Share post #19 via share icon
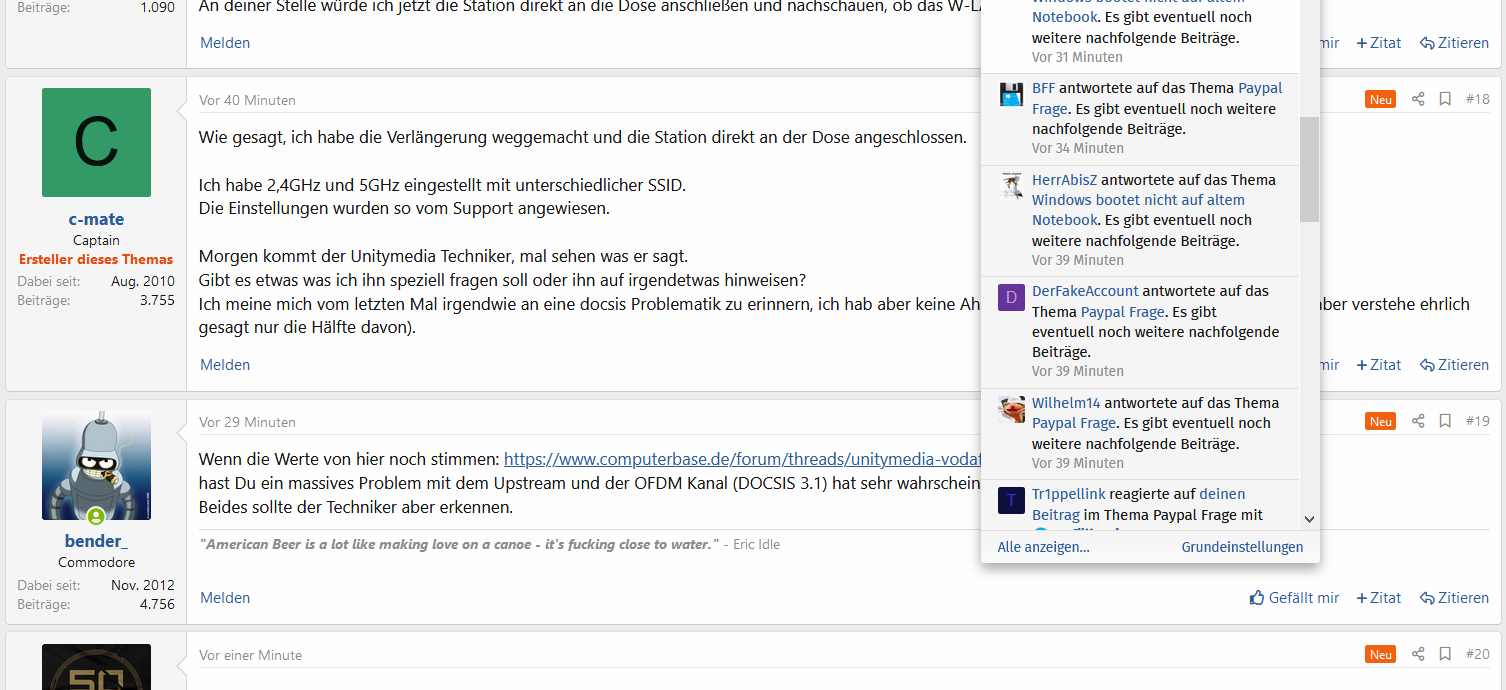1506x690 pixels. pyautogui.click(x=1418, y=421)
